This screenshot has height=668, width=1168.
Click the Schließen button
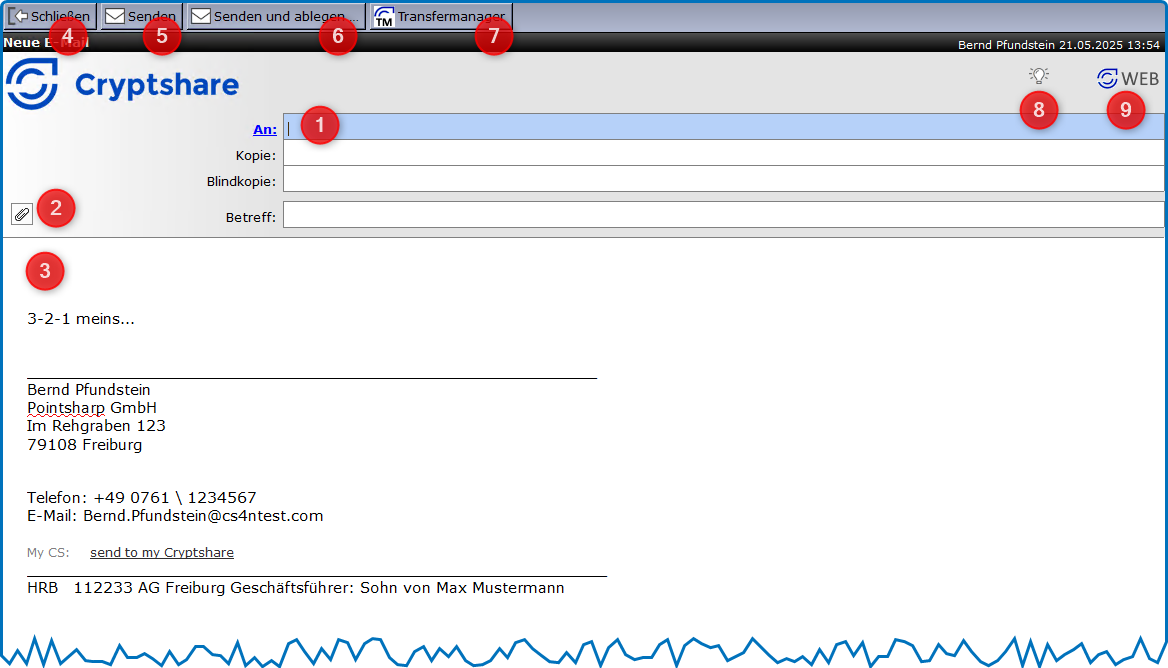point(51,17)
